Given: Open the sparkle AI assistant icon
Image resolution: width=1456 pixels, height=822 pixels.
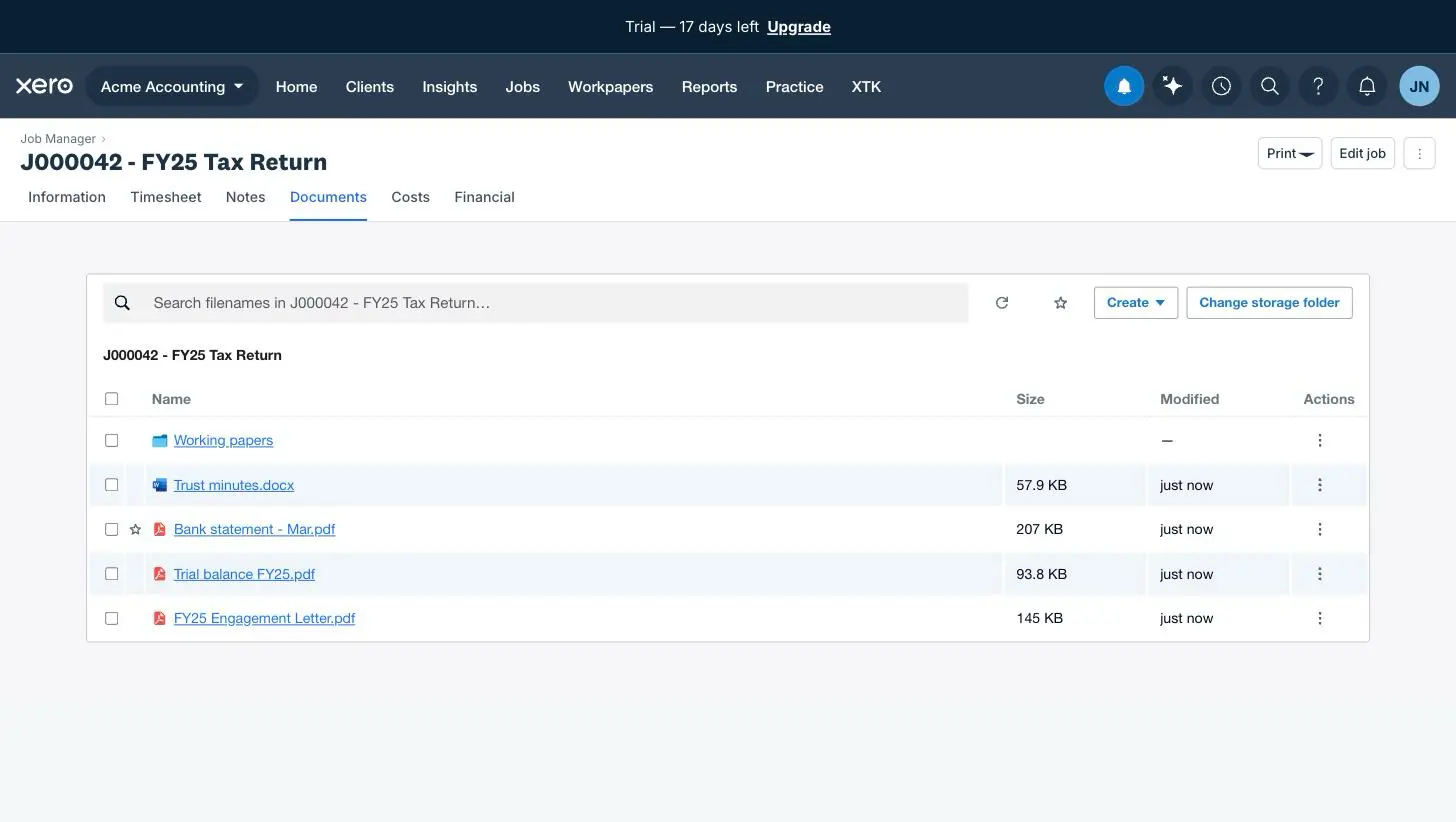Looking at the screenshot, I should (1173, 86).
